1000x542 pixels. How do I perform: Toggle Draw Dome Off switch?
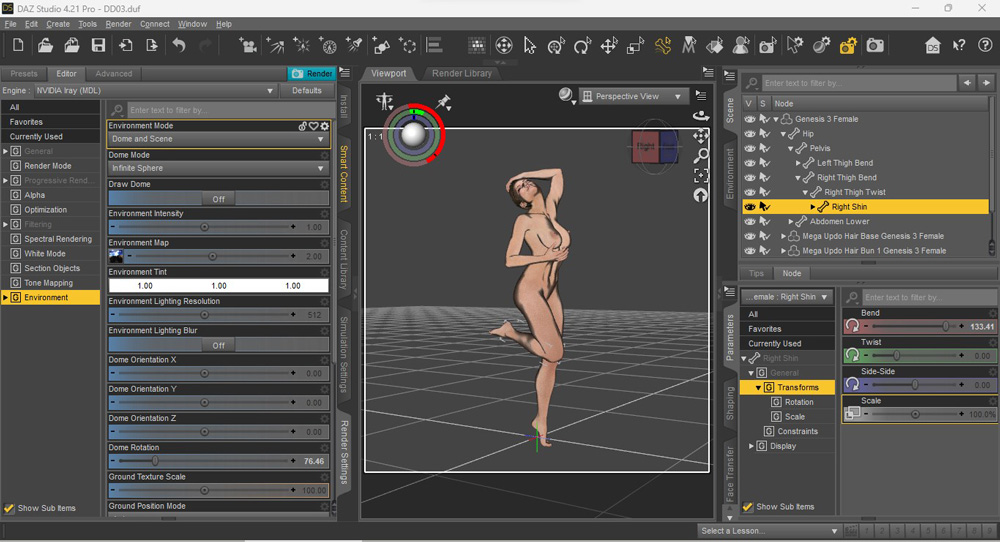pos(218,199)
